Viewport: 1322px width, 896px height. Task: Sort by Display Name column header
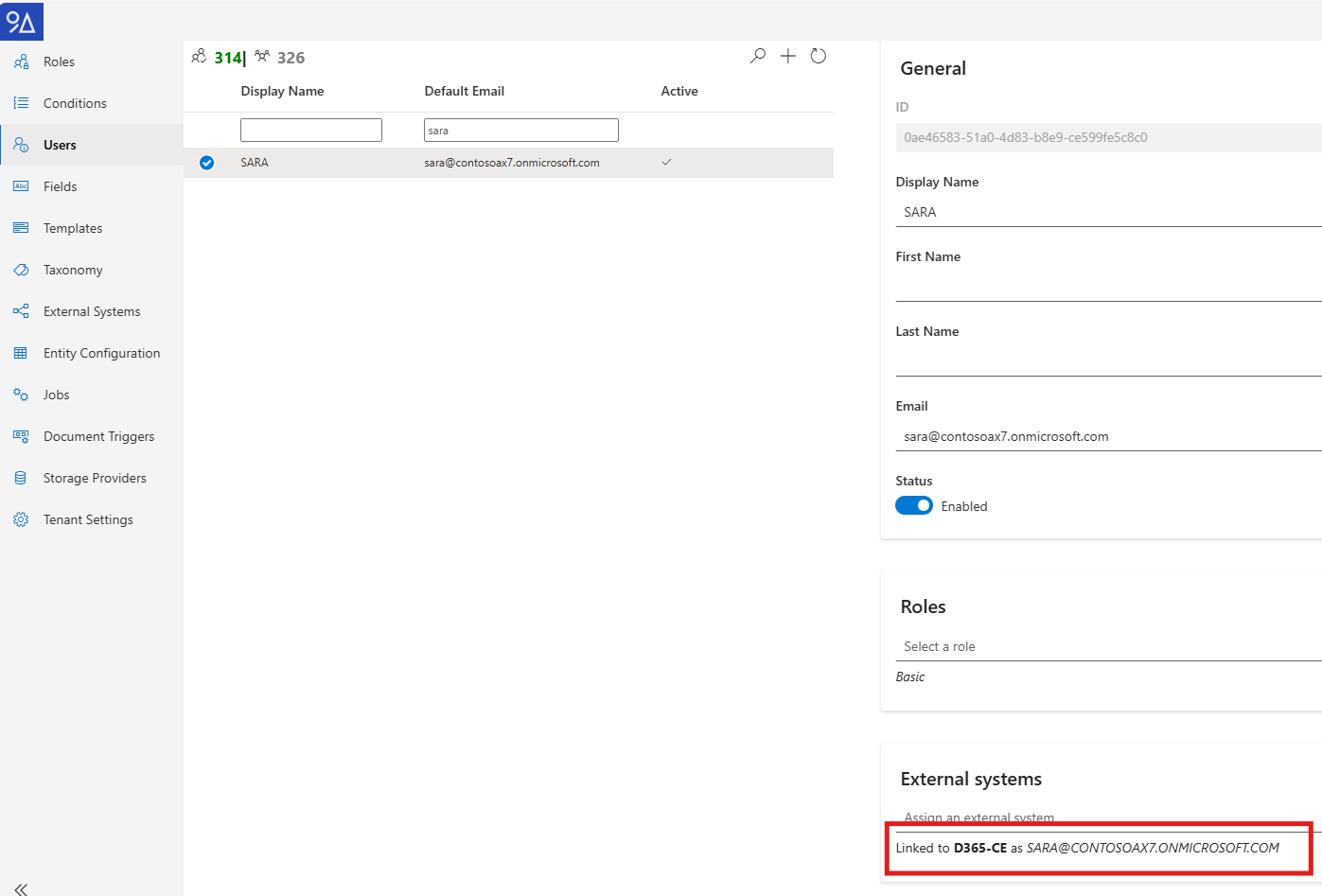[282, 91]
